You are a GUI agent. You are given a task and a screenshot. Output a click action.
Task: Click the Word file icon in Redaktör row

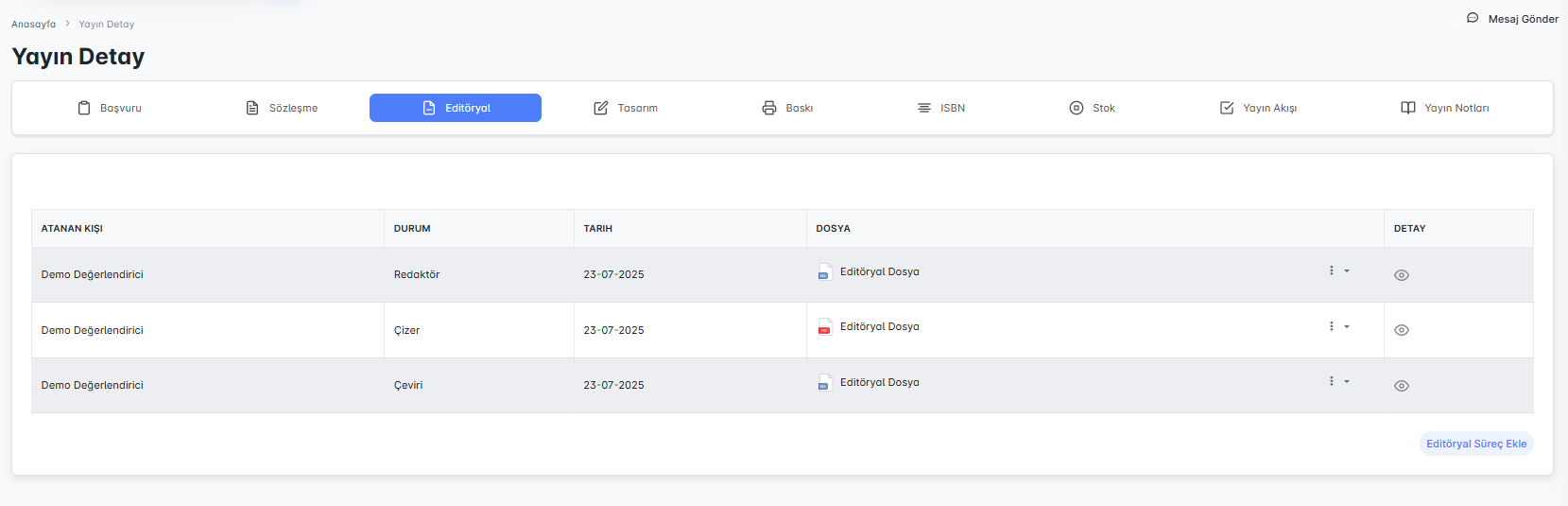[x=824, y=272]
